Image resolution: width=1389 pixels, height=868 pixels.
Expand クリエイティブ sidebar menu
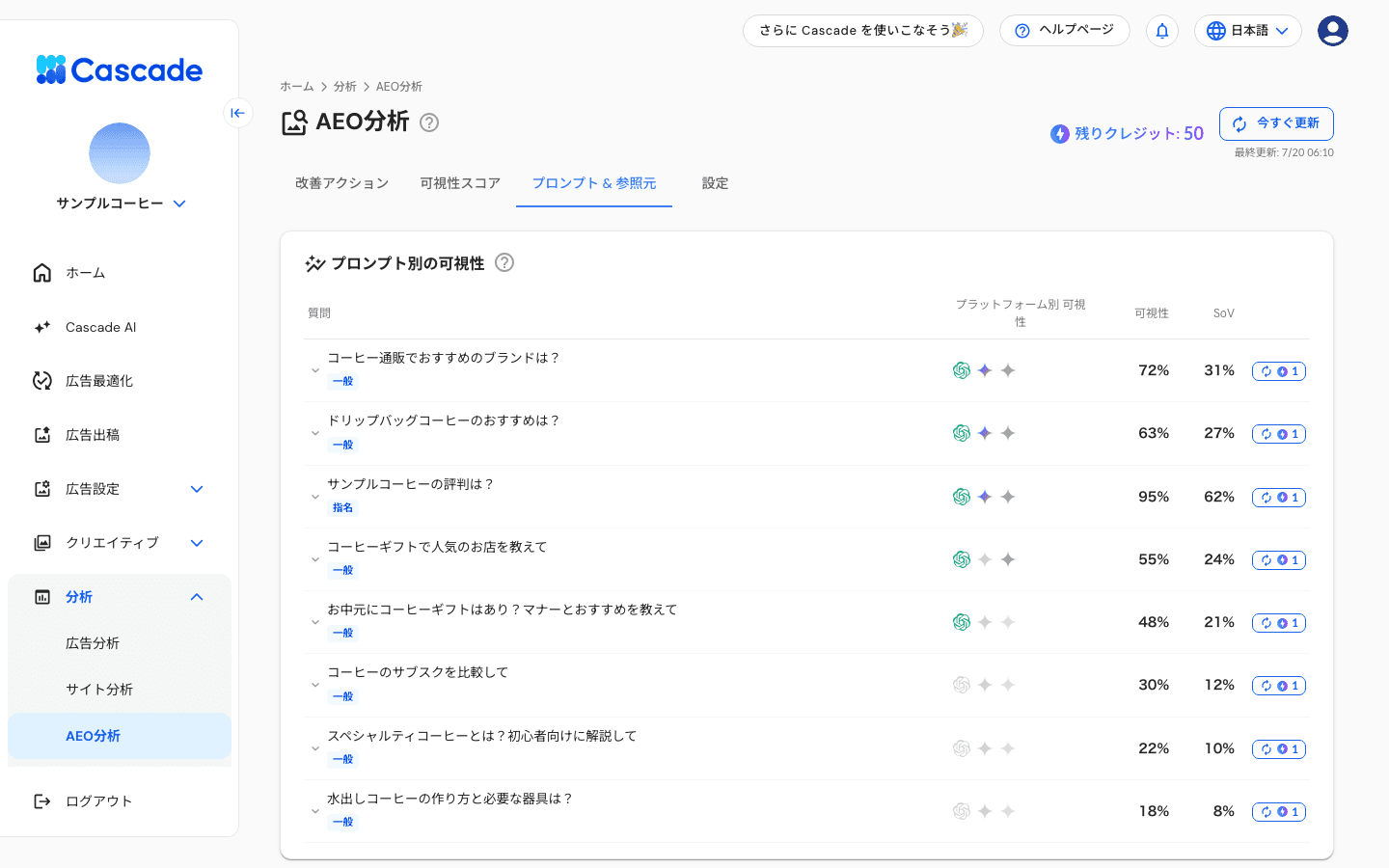point(120,543)
